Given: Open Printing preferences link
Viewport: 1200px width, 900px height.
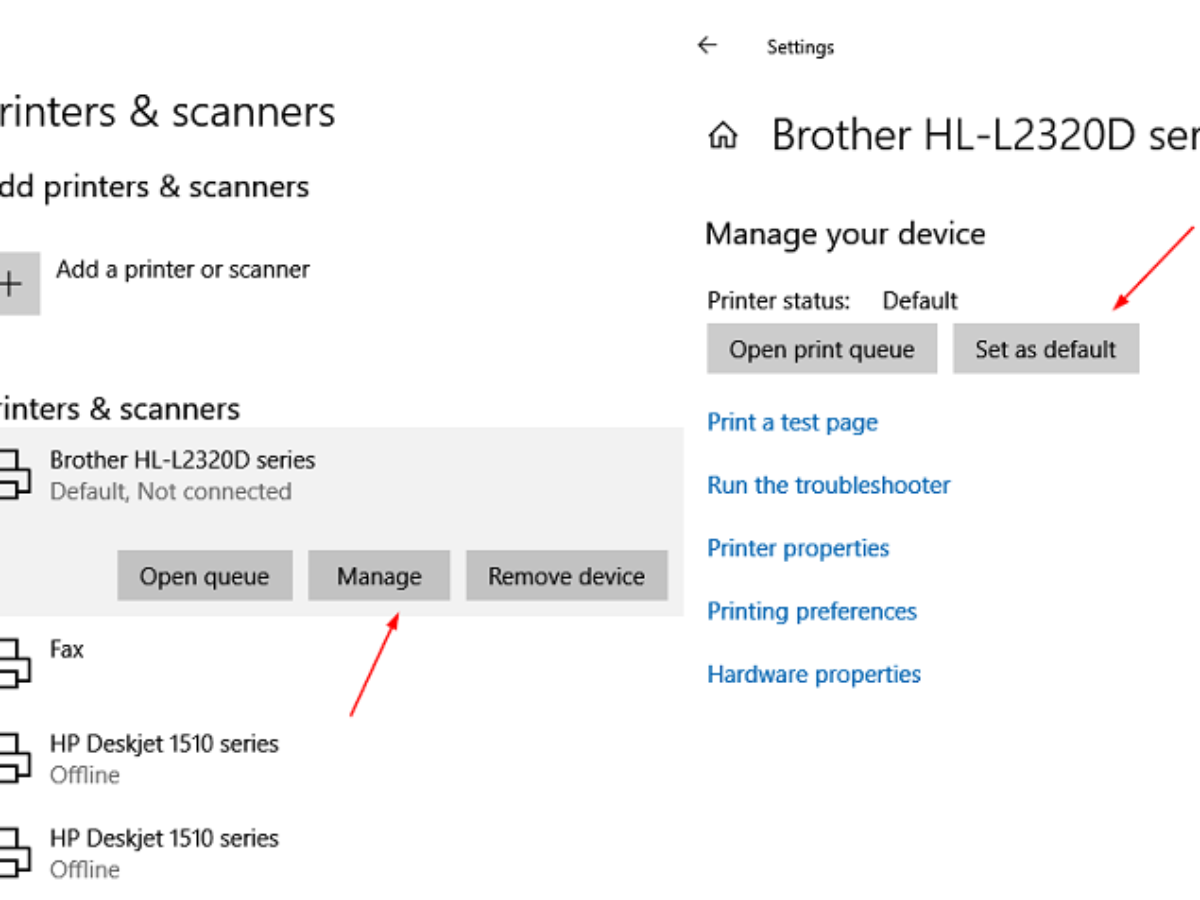Looking at the screenshot, I should (812, 611).
